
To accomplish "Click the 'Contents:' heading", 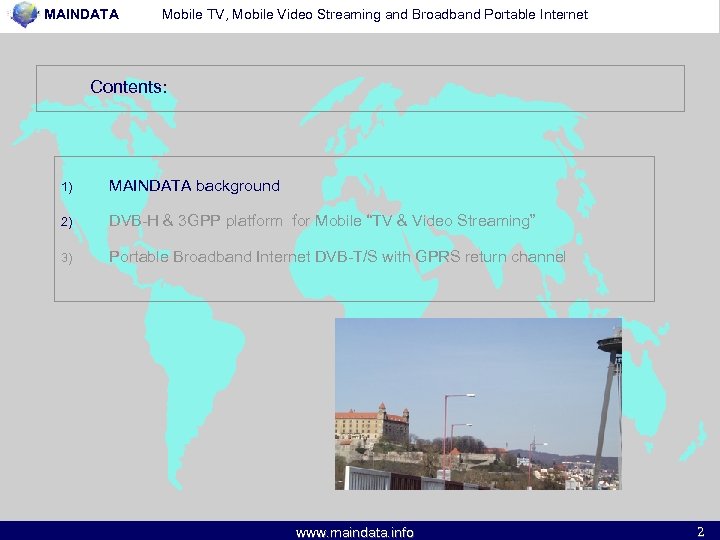I will pos(129,87).
